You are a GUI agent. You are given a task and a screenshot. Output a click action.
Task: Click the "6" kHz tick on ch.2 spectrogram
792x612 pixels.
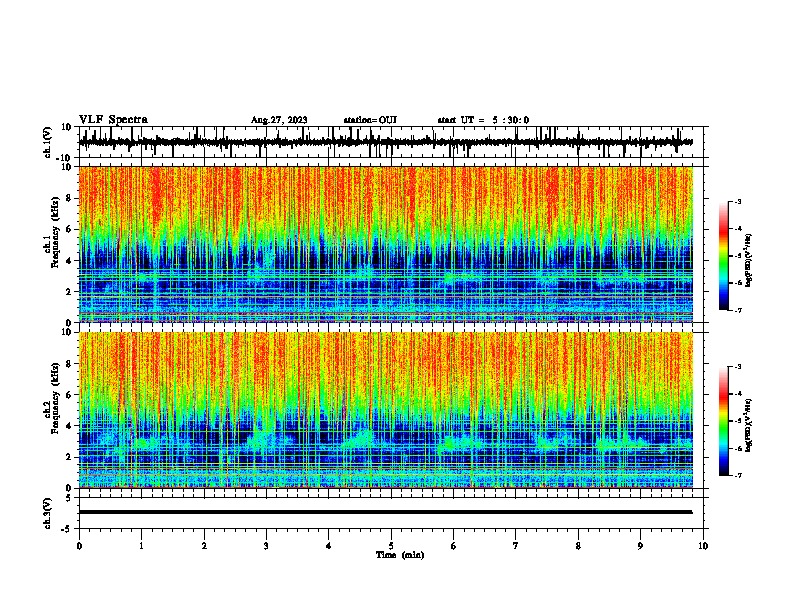69,394
